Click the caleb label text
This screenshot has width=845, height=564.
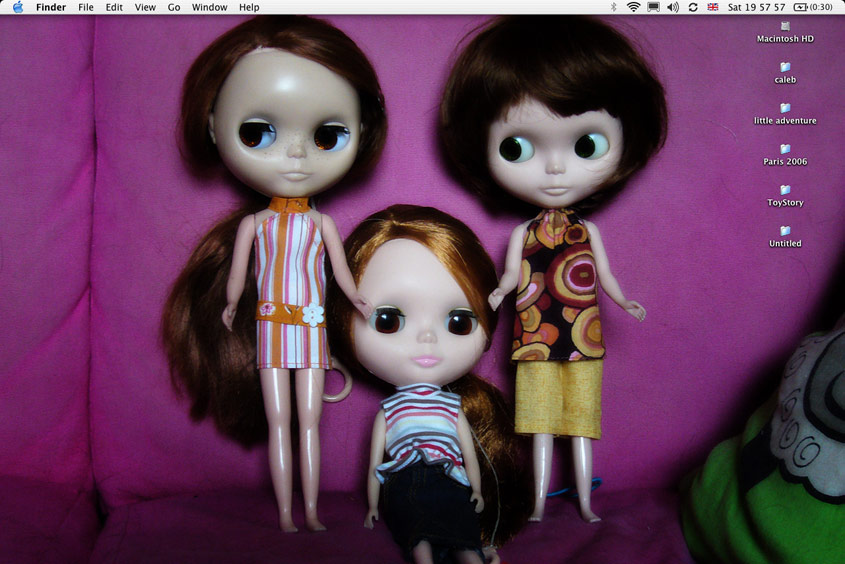click(x=785, y=80)
